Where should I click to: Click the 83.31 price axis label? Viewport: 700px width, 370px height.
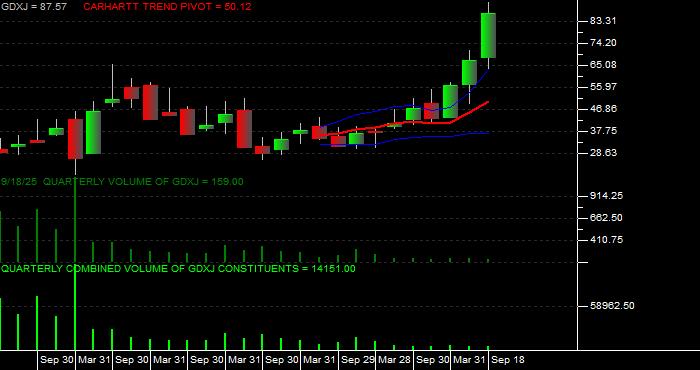click(604, 21)
